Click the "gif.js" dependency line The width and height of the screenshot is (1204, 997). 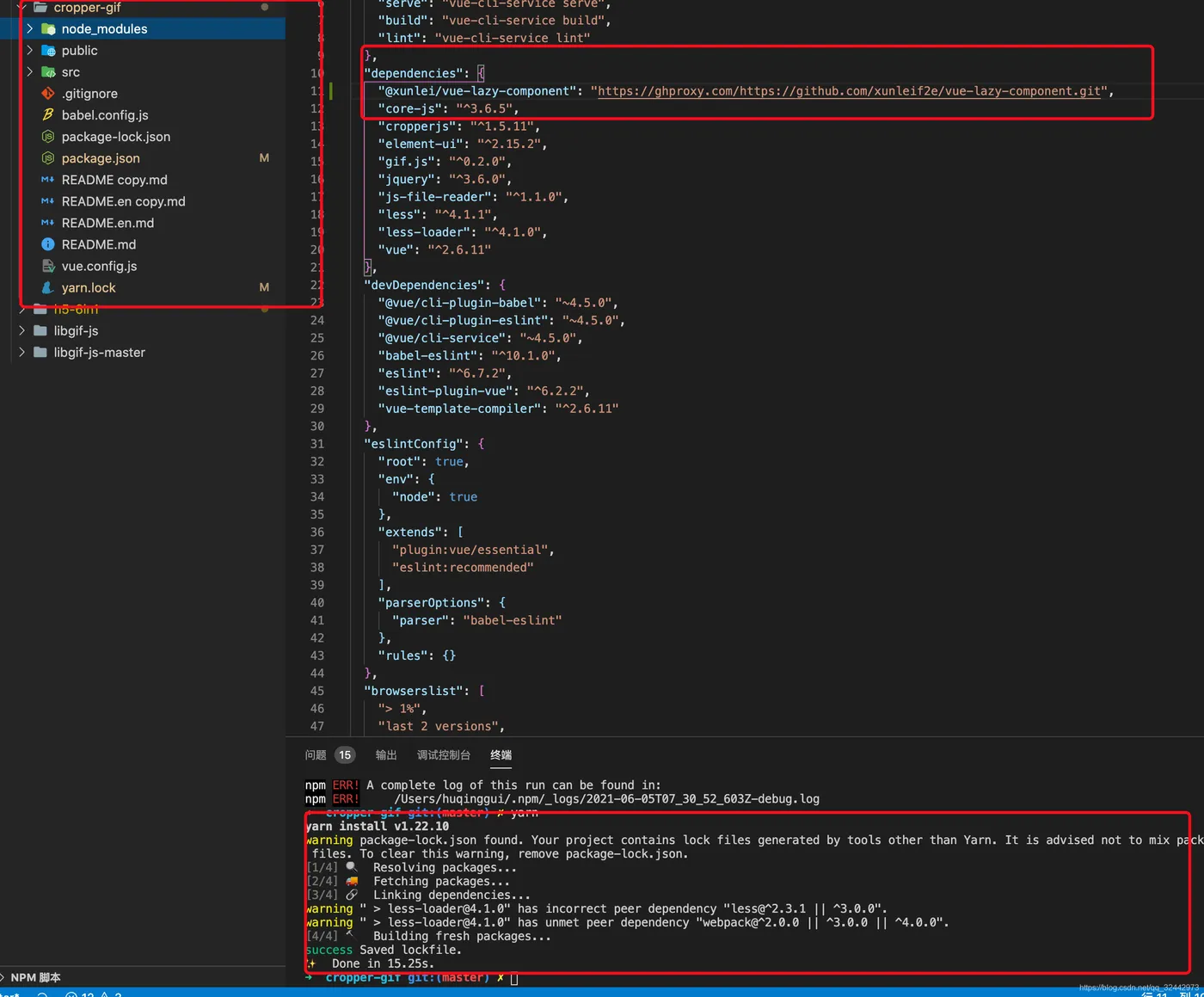pos(445,162)
